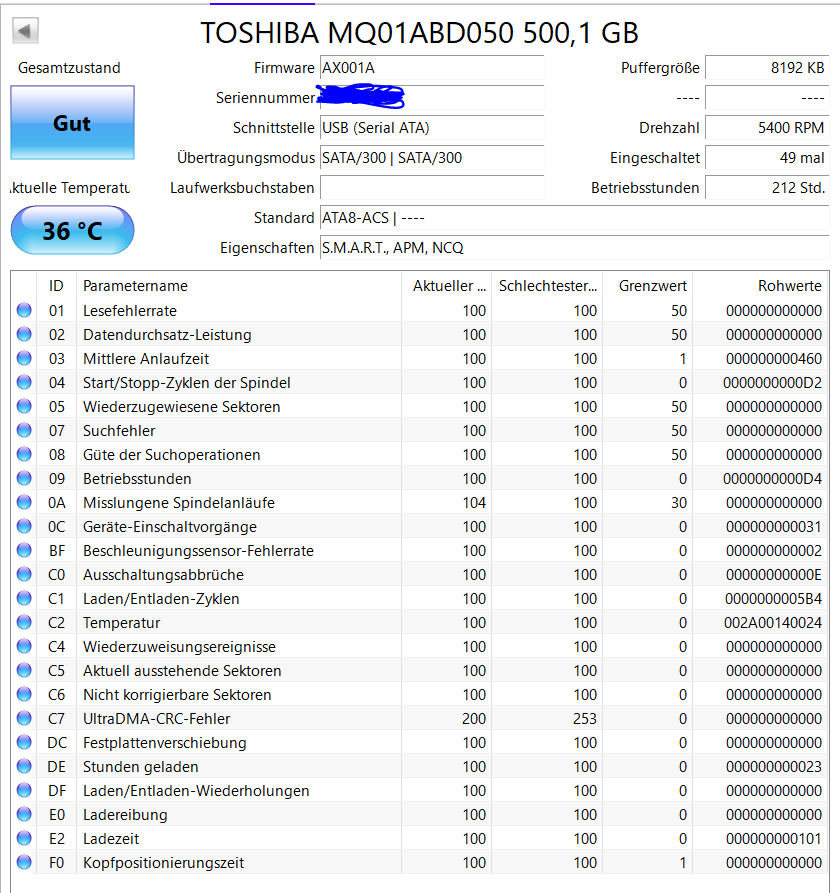
Task: Click the ID column header
Action: click(56, 285)
